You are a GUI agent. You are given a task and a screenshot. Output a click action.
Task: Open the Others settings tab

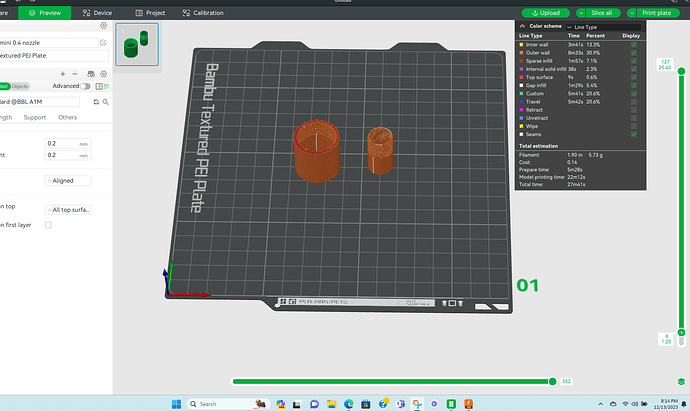[67, 117]
